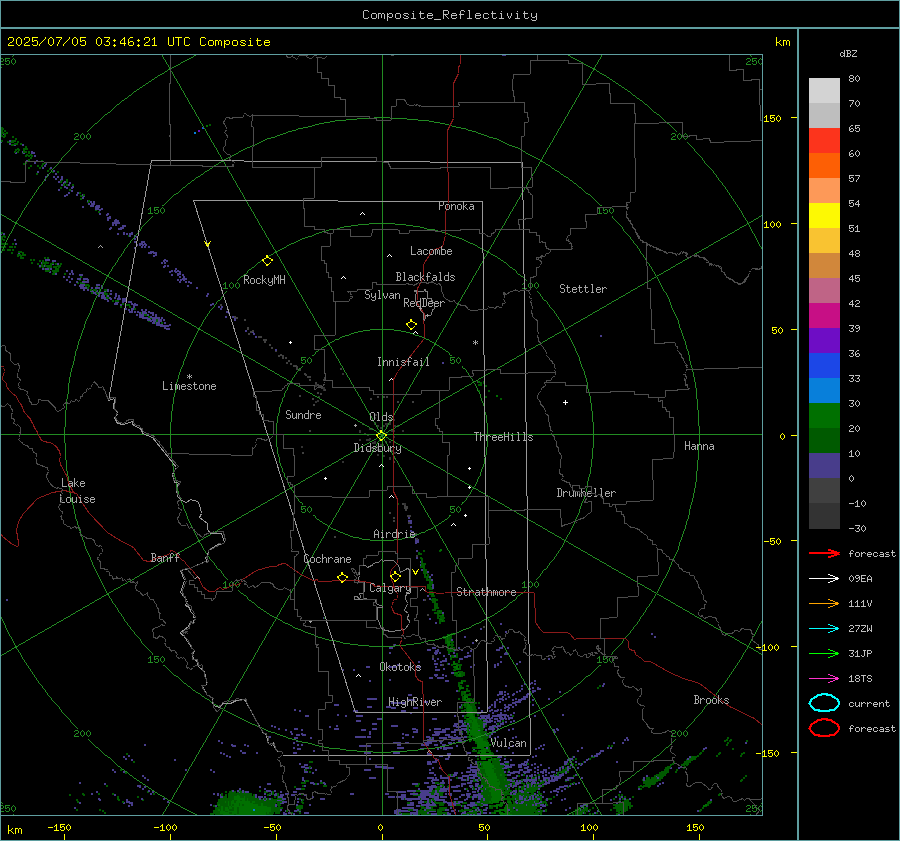900x841 pixels.
Task: Click the Banff town label
Action: 165,558
